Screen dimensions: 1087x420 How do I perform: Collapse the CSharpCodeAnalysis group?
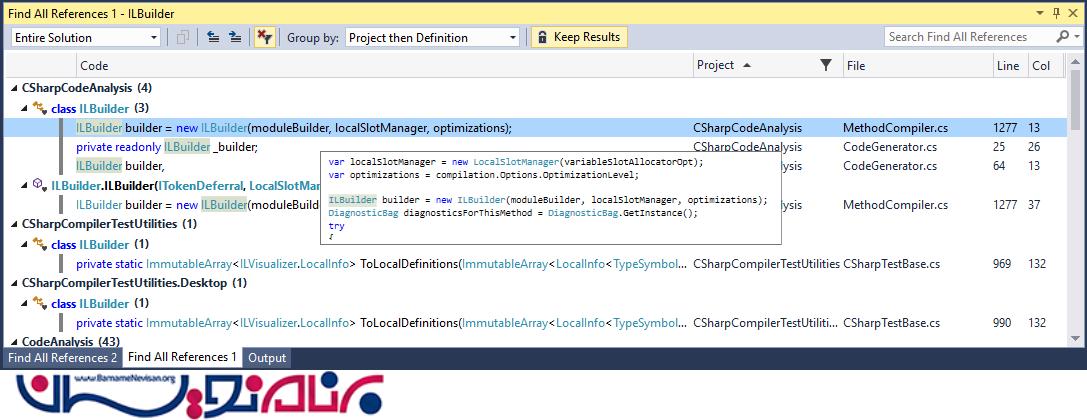coord(12,88)
